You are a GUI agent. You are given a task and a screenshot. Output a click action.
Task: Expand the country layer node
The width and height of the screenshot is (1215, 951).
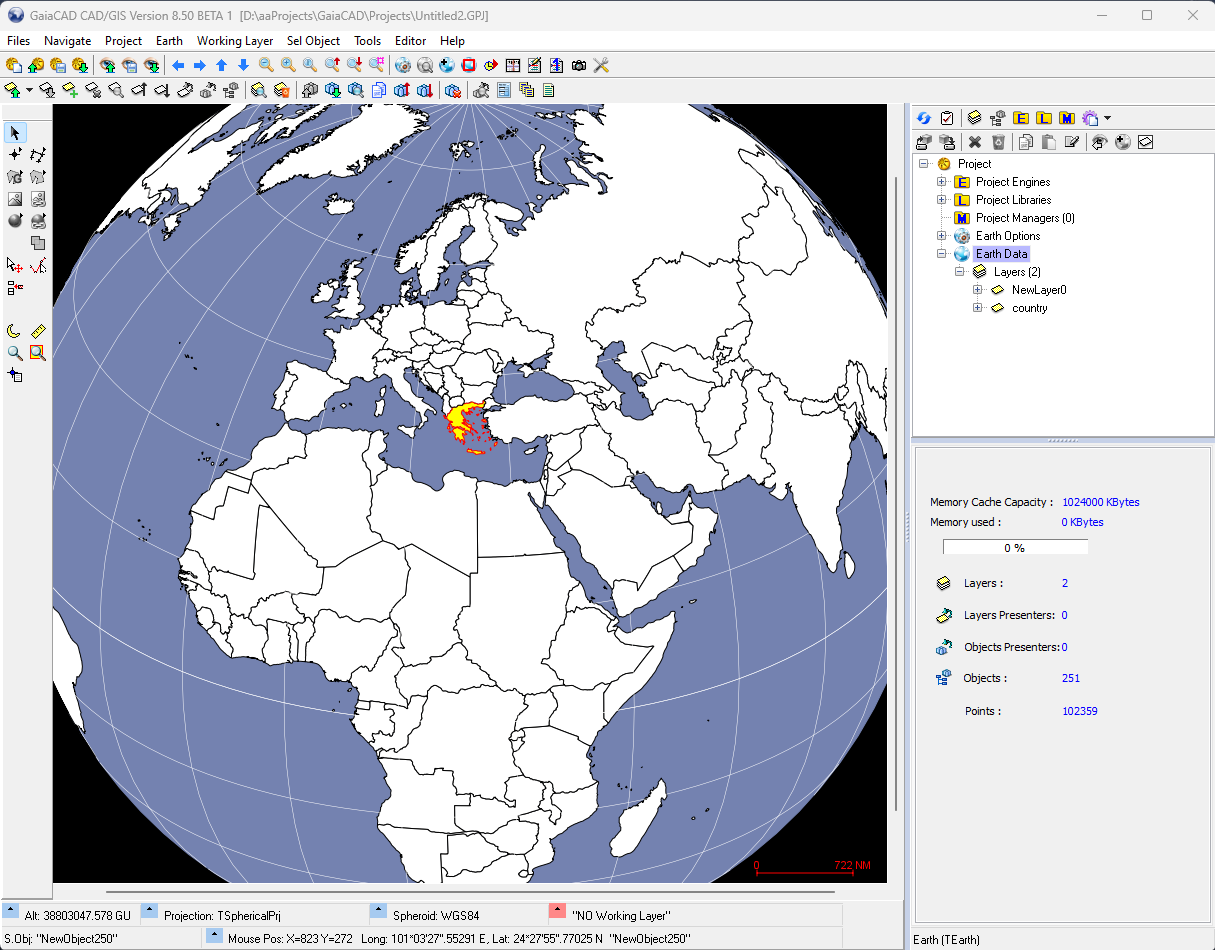pos(977,308)
